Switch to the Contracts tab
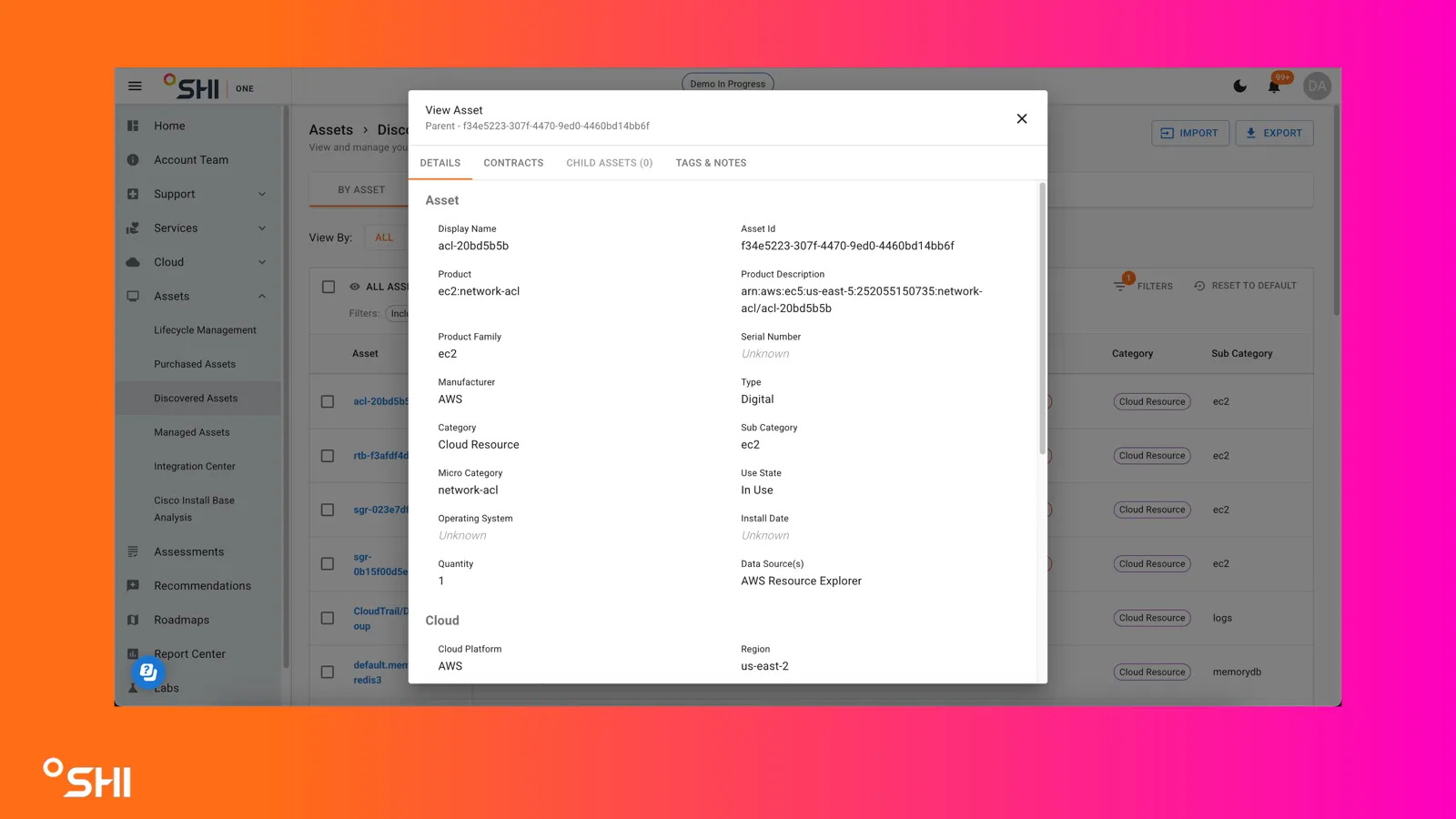The image size is (1456, 819). tap(513, 163)
